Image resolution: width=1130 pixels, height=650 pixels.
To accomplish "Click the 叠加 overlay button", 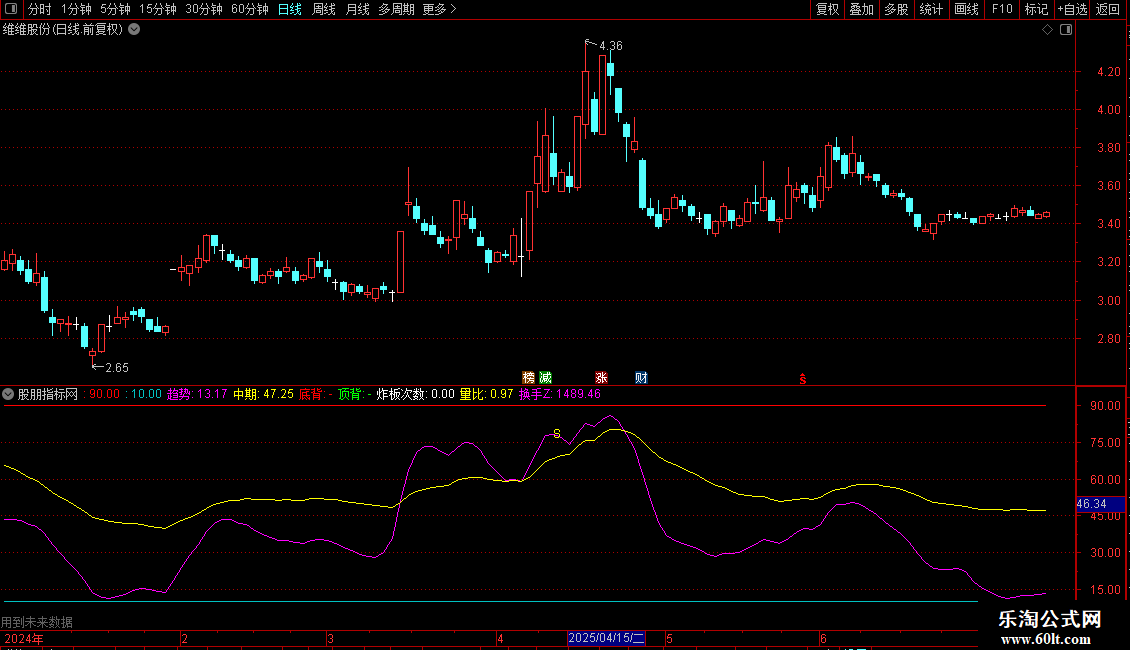I will [x=861, y=9].
